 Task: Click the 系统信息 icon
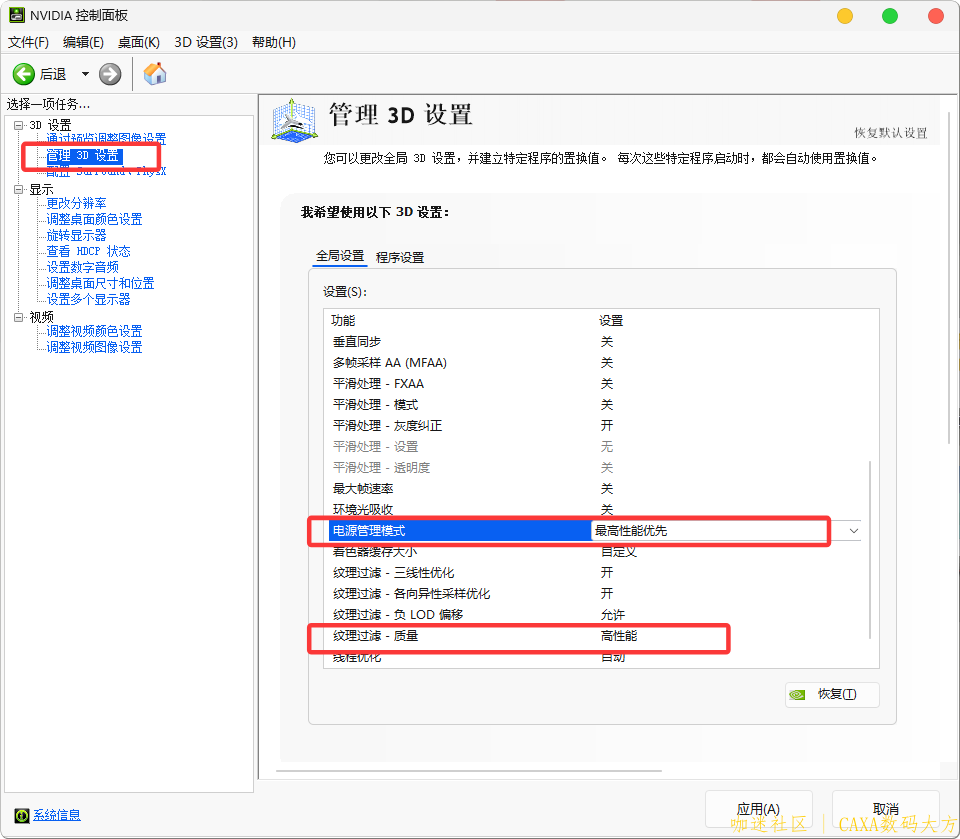pos(21,815)
